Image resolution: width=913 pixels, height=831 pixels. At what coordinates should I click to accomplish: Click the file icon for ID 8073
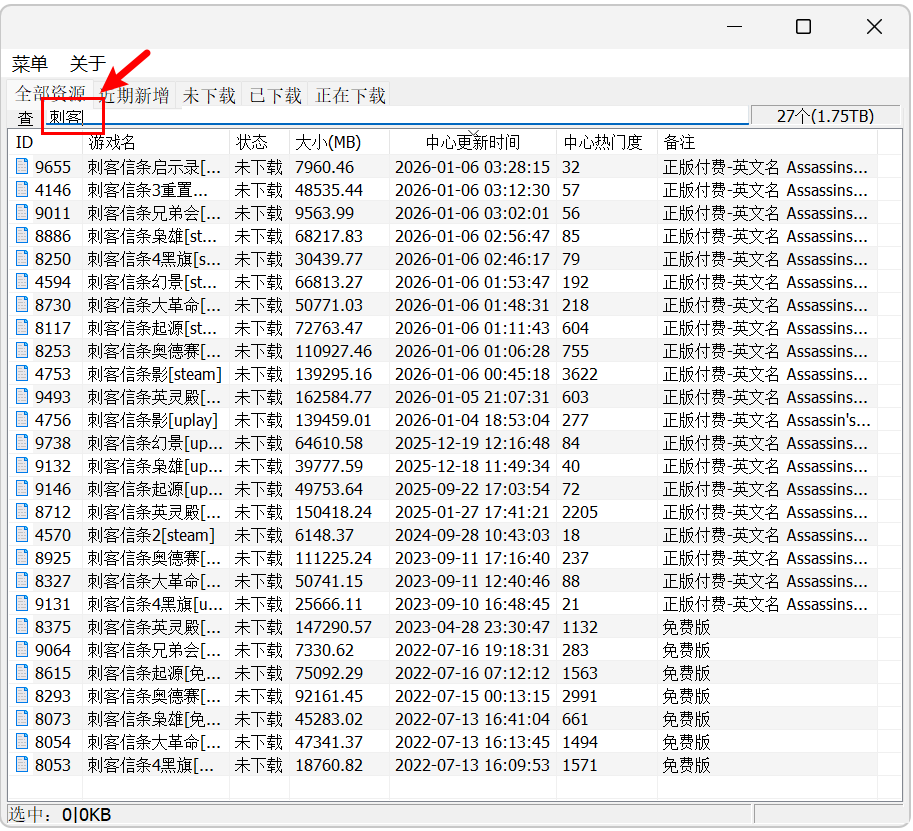[x=22, y=719]
